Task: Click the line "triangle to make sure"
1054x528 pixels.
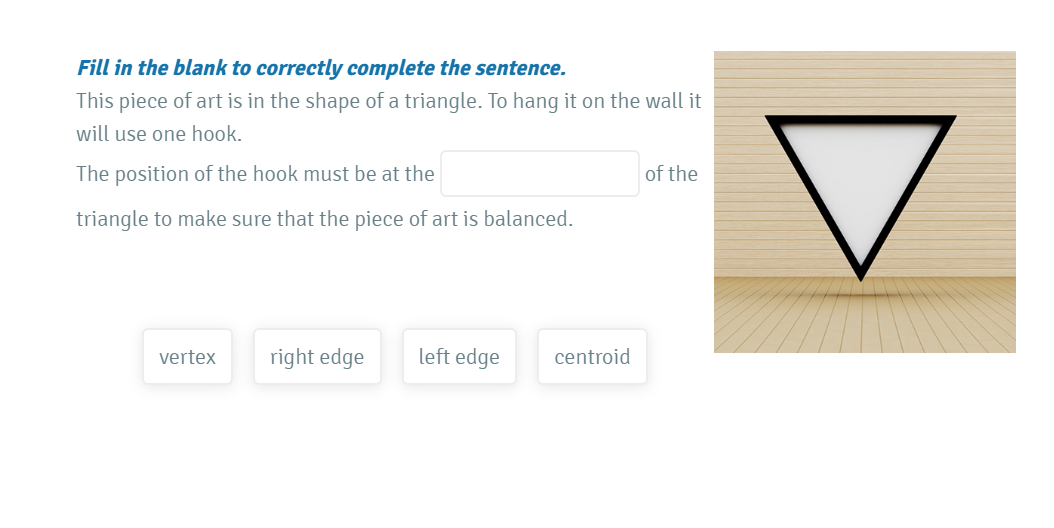Action: point(324,219)
